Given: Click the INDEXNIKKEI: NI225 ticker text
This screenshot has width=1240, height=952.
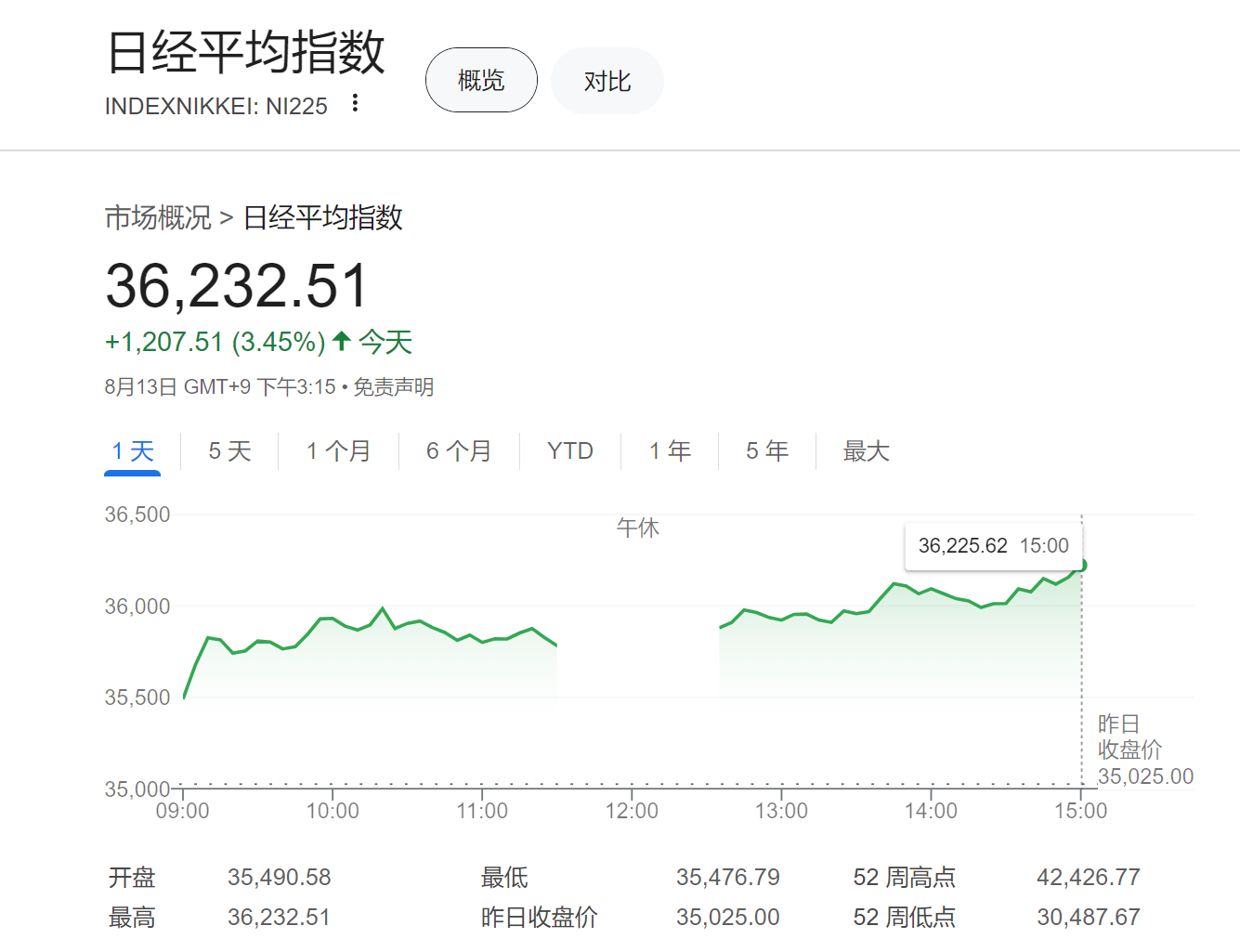Looking at the screenshot, I should pyautogui.click(x=216, y=107).
